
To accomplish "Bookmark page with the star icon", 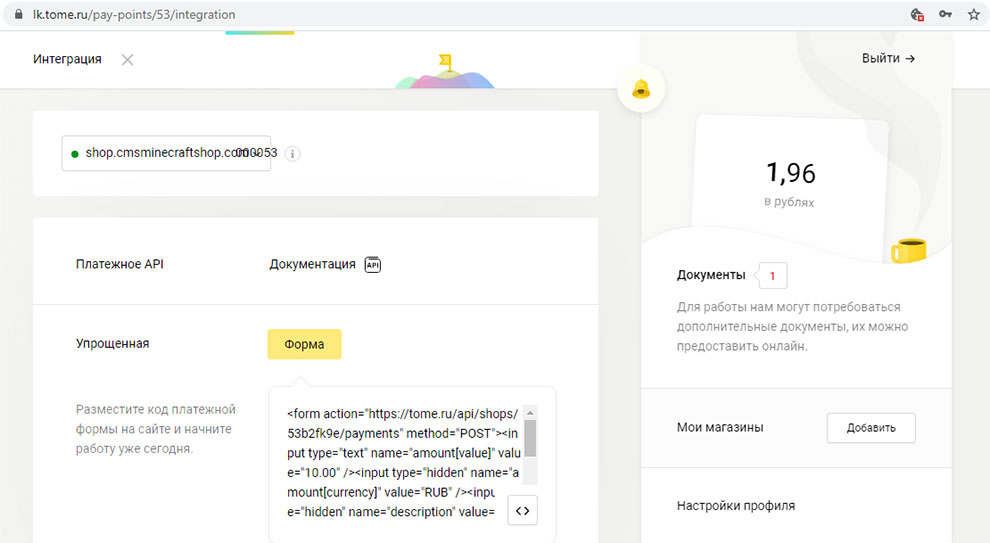I will coord(973,15).
